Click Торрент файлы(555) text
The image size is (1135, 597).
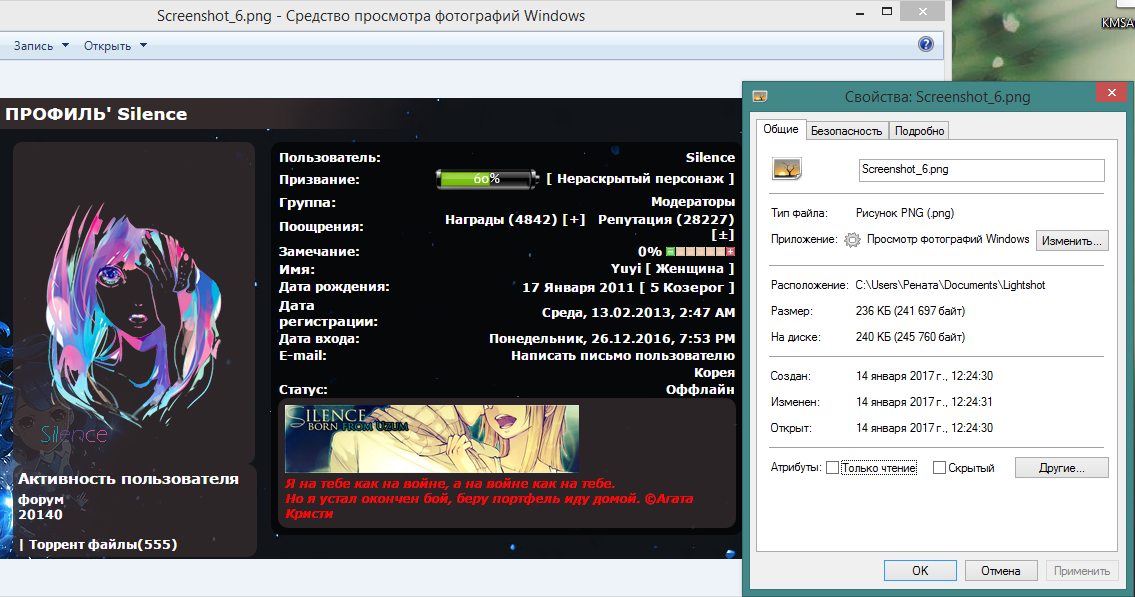103,544
